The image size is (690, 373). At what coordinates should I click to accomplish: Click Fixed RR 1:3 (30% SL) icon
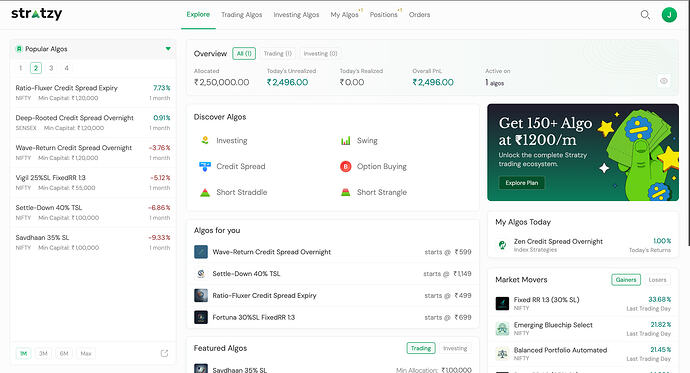(502, 304)
